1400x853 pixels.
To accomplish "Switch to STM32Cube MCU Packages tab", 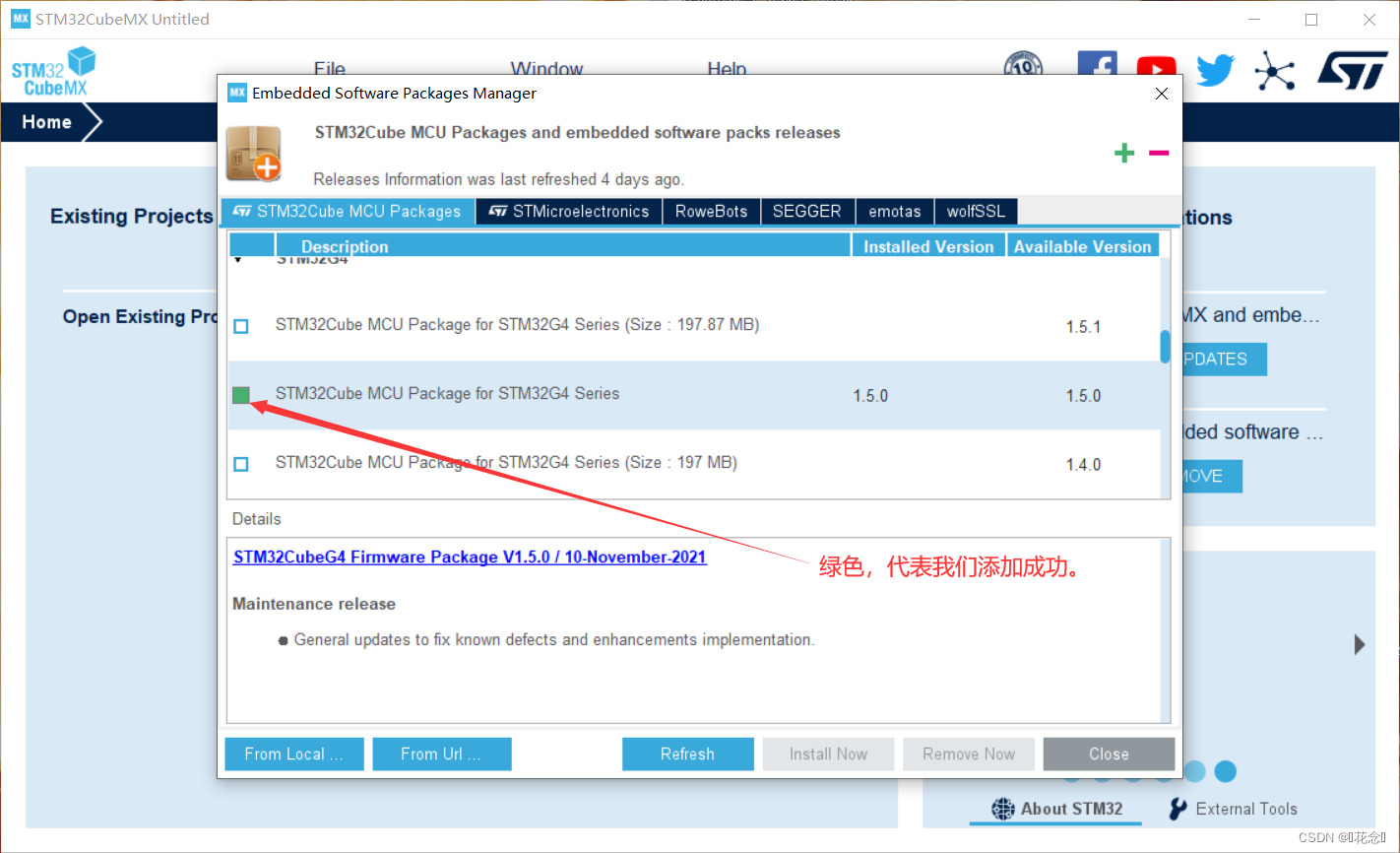I will tap(348, 212).
